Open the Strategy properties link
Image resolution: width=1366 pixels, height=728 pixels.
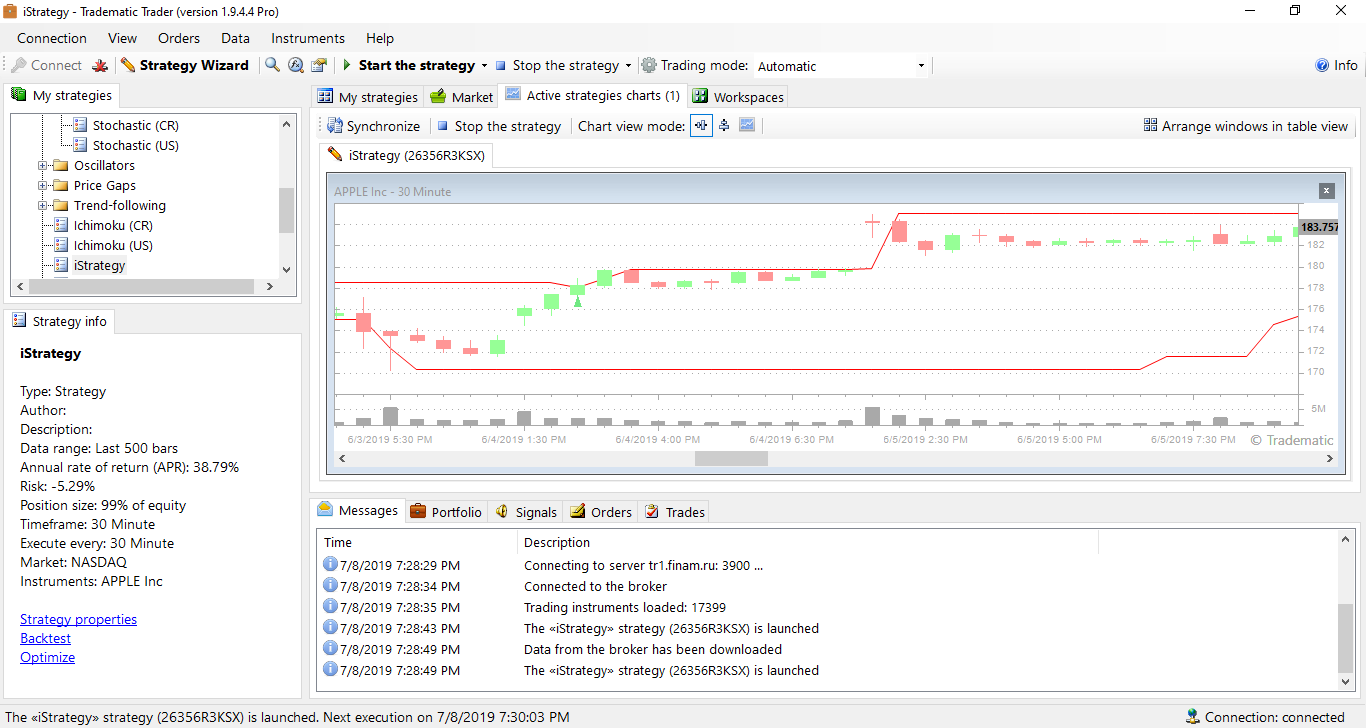tap(78, 619)
